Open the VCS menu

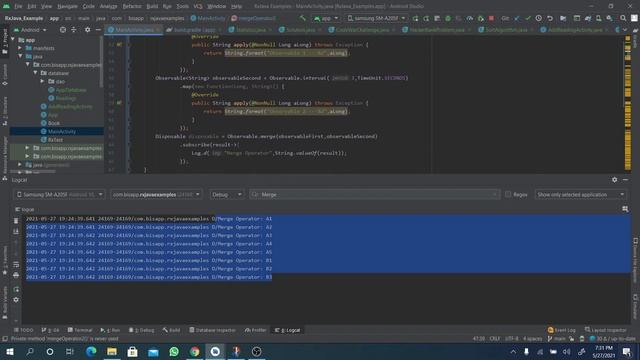(198, 6)
